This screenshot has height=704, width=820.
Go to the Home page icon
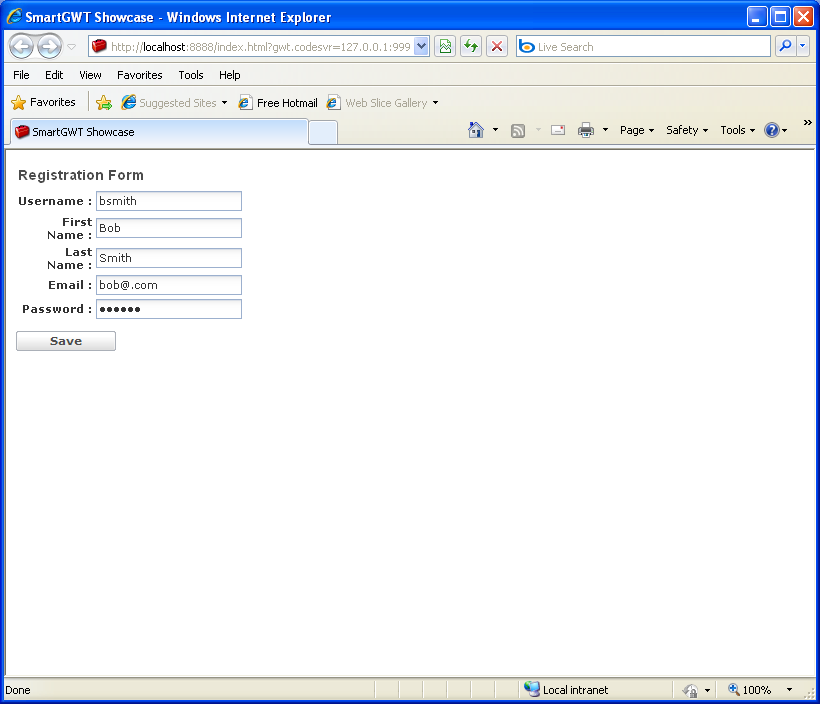click(476, 130)
